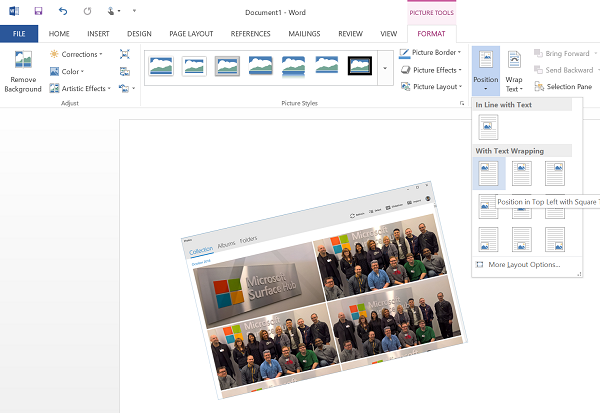600x413 pixels.
Task: Apply the black double frame picture style
Action: tap(359, 66)
